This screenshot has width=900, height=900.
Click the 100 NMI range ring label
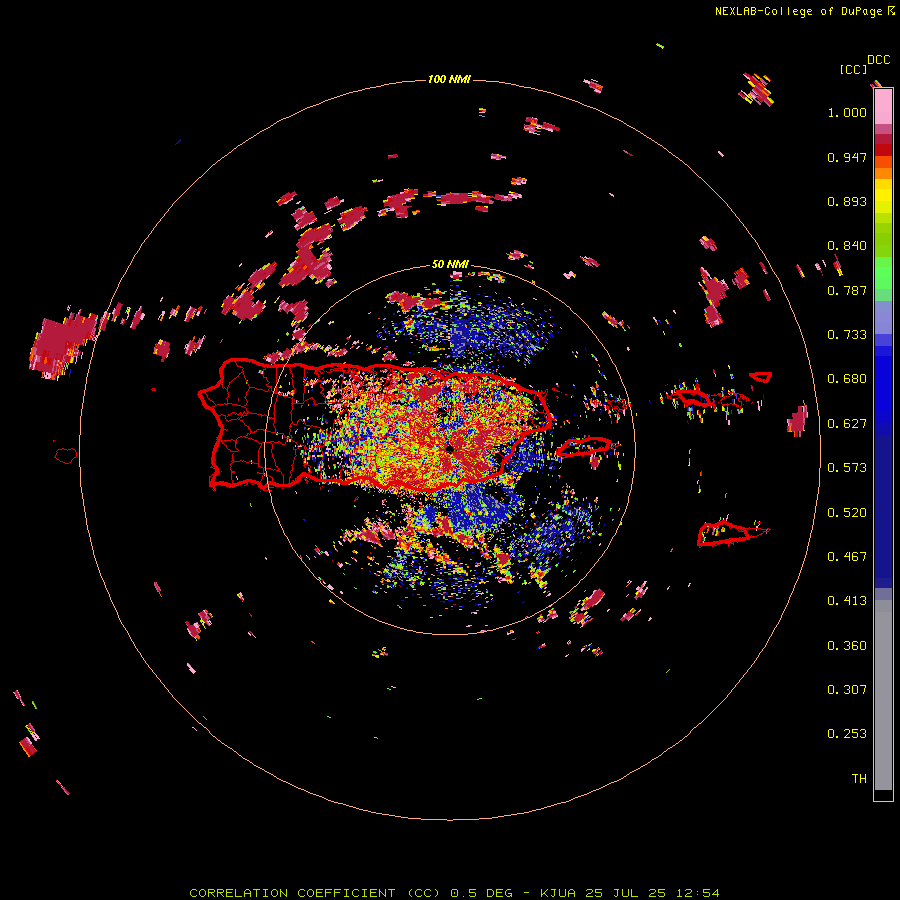pyautogui.click(x=449, y=79)
